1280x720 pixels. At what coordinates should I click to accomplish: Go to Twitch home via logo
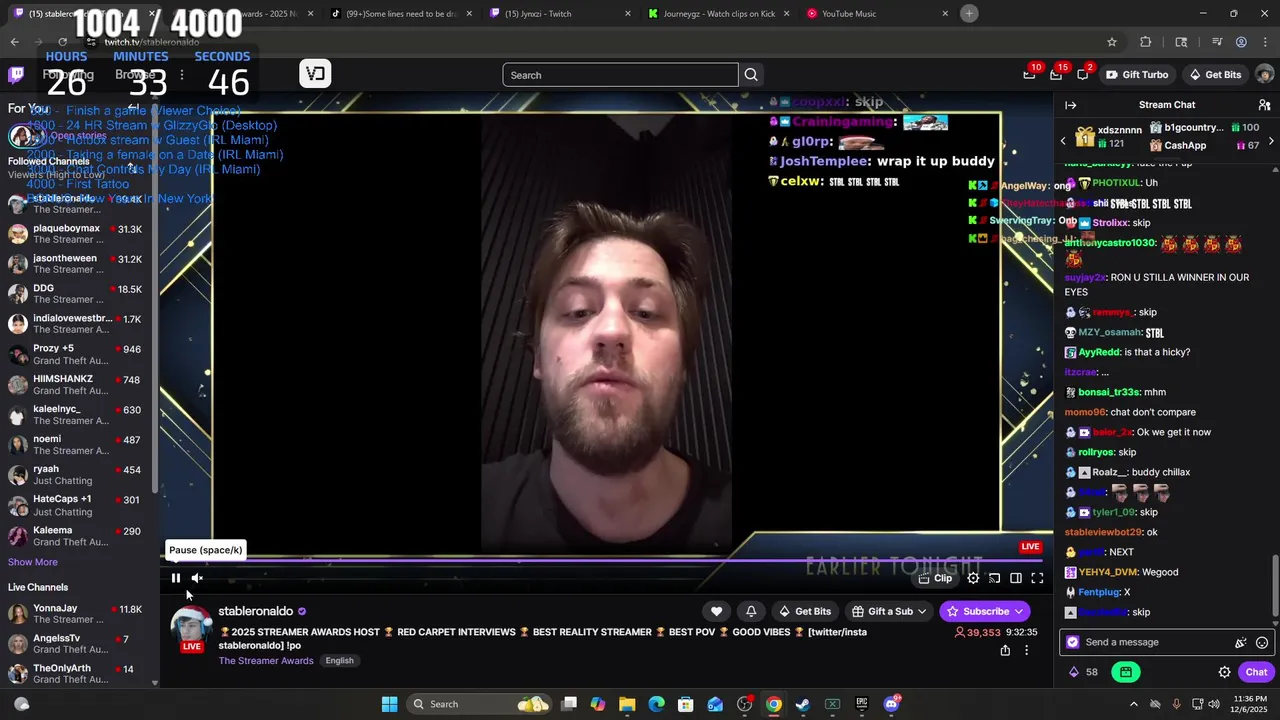coord(16,75)
